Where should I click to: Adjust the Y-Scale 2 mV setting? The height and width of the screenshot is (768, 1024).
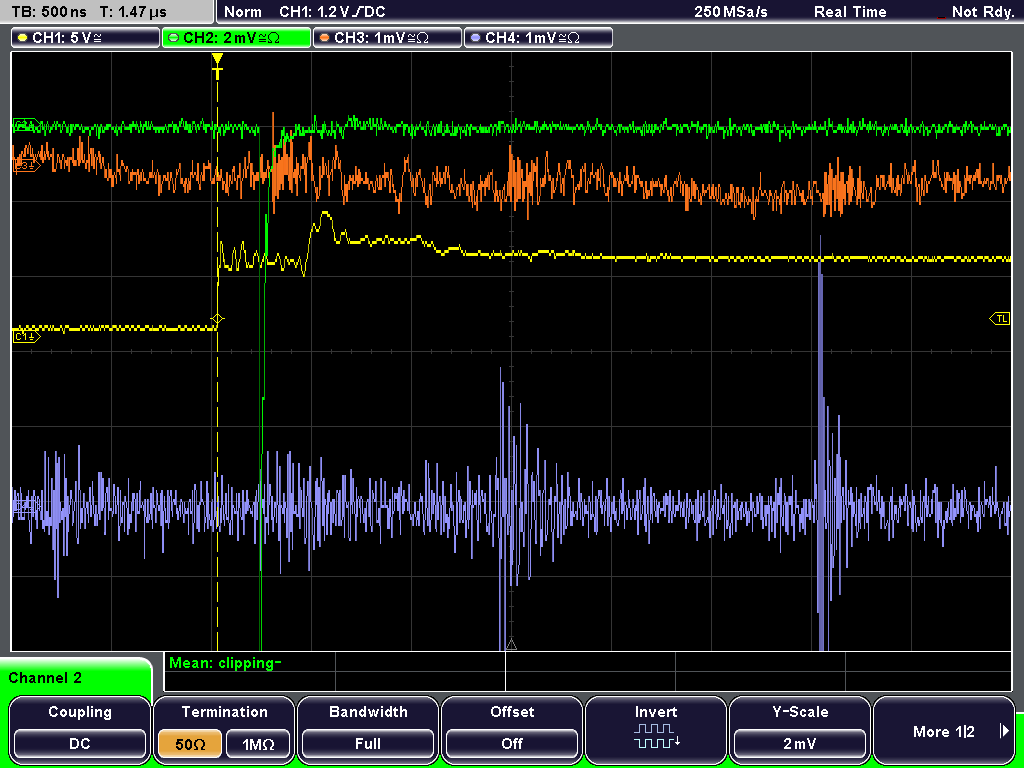click(800, 728)
